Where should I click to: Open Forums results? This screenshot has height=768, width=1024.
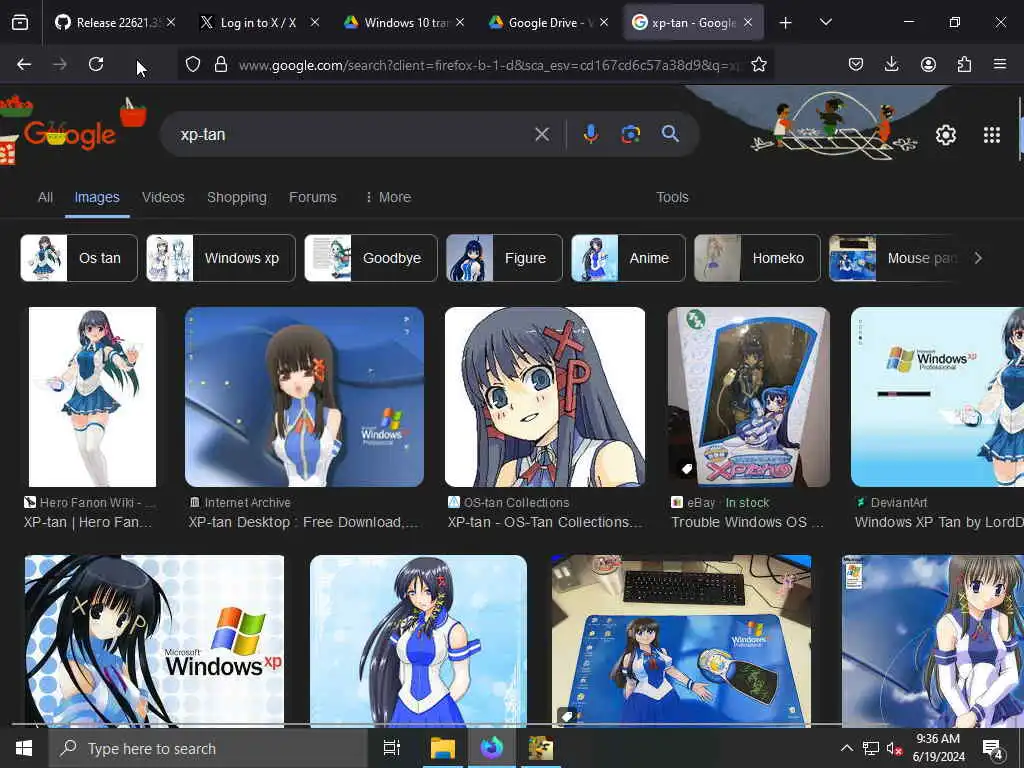(x=312, y=197)
